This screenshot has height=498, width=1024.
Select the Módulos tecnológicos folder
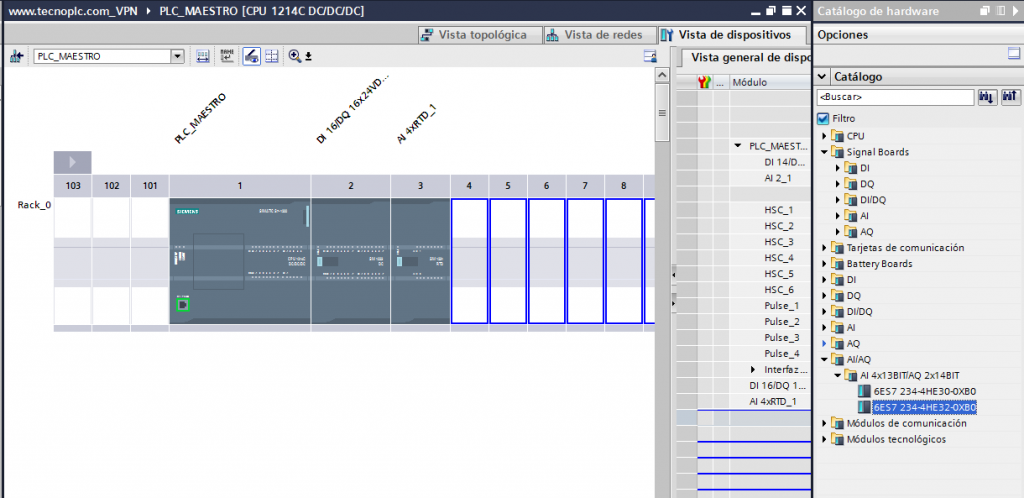pyautogui.click(x=895, y=439)
